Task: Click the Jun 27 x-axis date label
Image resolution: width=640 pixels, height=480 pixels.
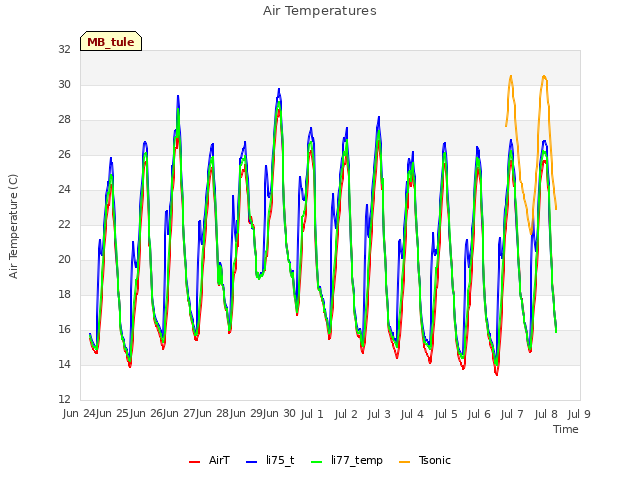Action: point(180,413)
